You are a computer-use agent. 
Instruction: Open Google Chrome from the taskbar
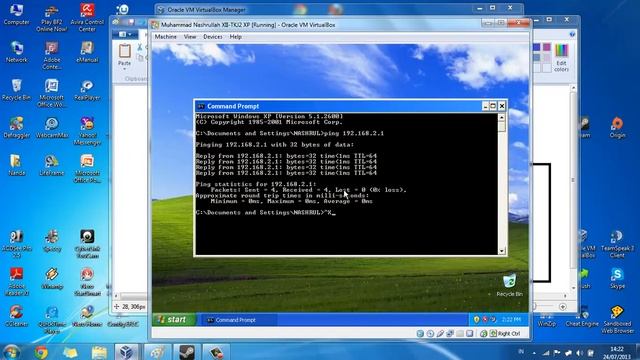[x=41, y=352]
